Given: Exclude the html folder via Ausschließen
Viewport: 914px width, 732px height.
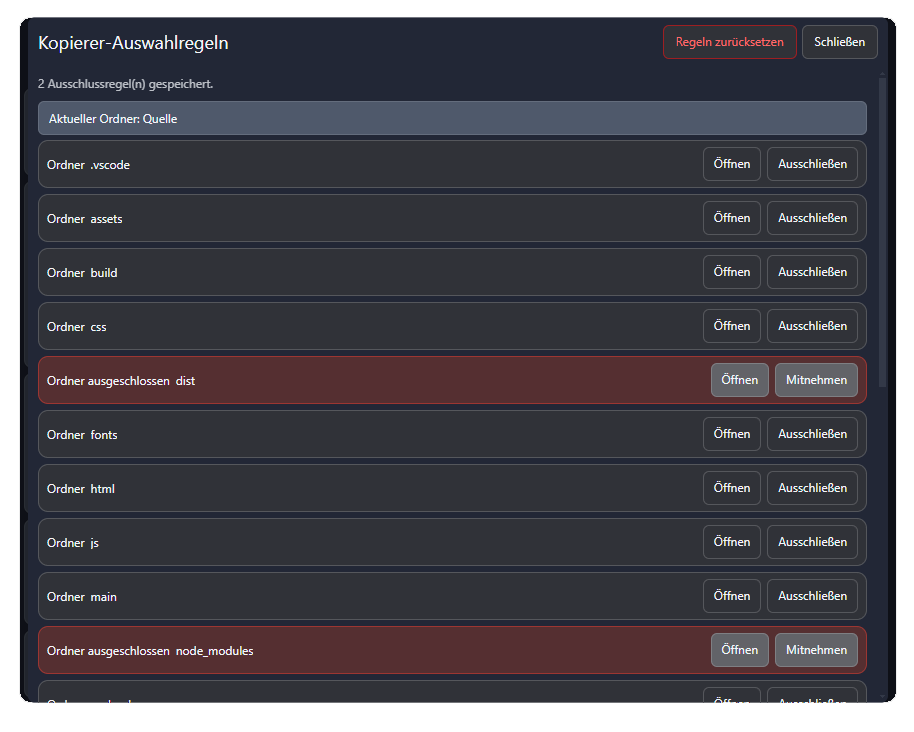Looking at the screenshot, I should point(812,488).
